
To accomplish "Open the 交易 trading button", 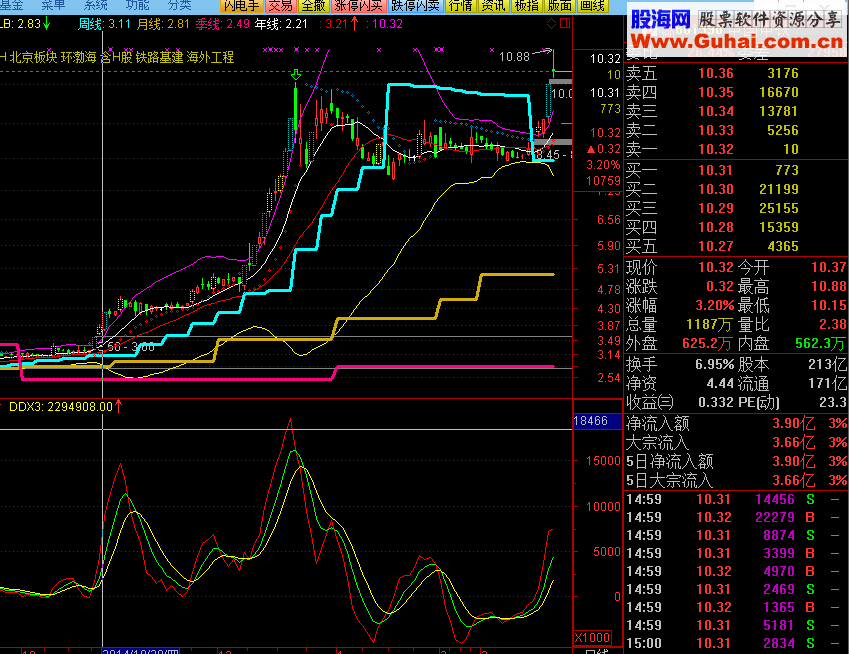I will 282,6.
